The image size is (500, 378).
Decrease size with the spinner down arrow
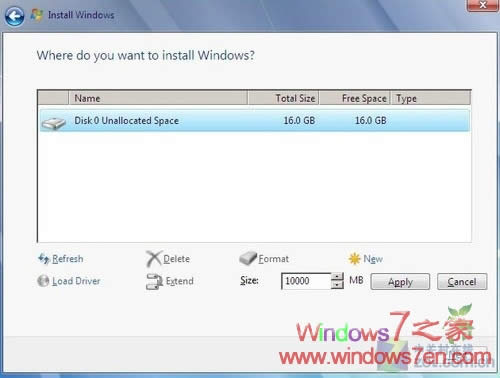tap(337, 285)
